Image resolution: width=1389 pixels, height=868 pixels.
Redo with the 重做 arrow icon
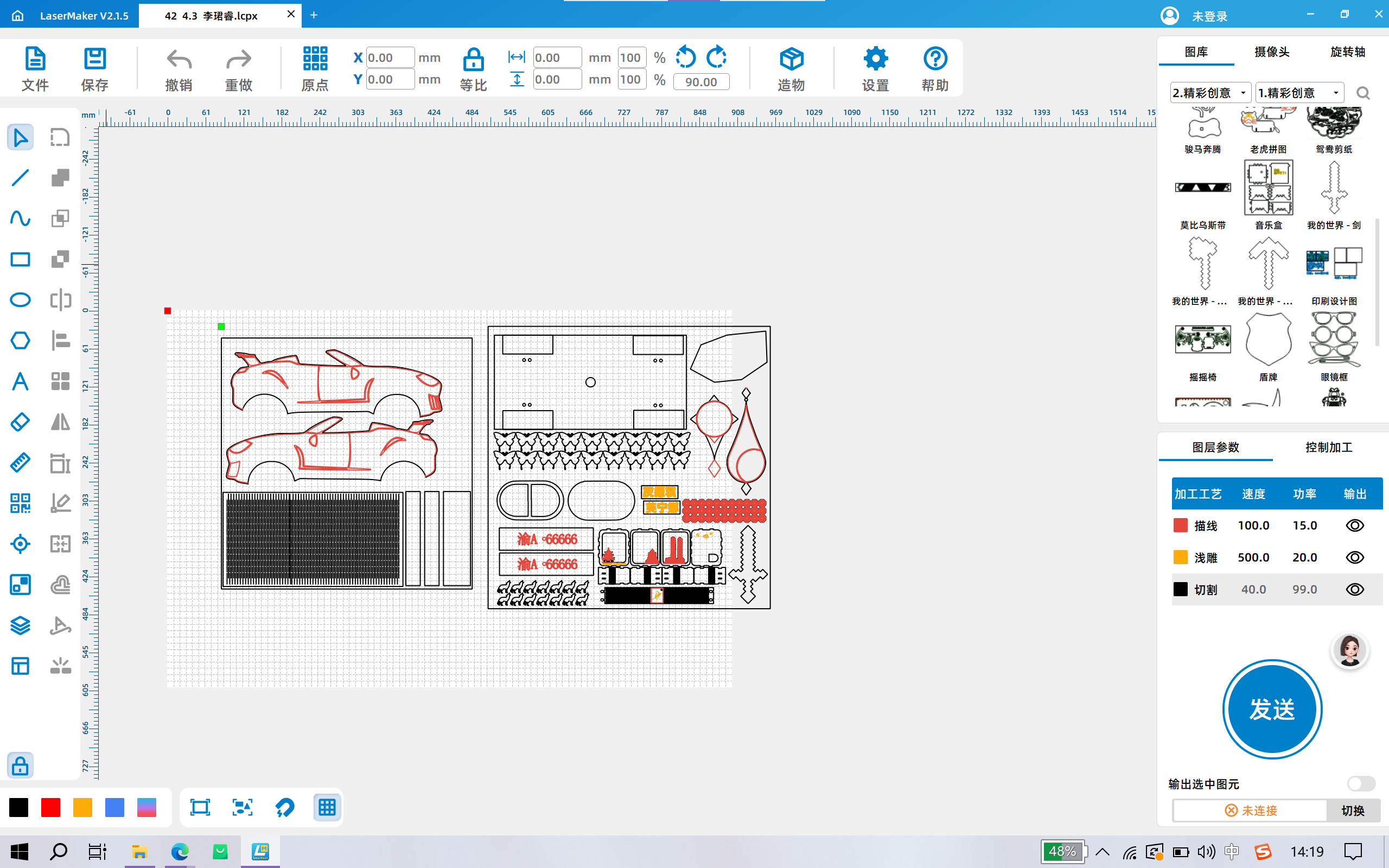[x=239, y=59]
